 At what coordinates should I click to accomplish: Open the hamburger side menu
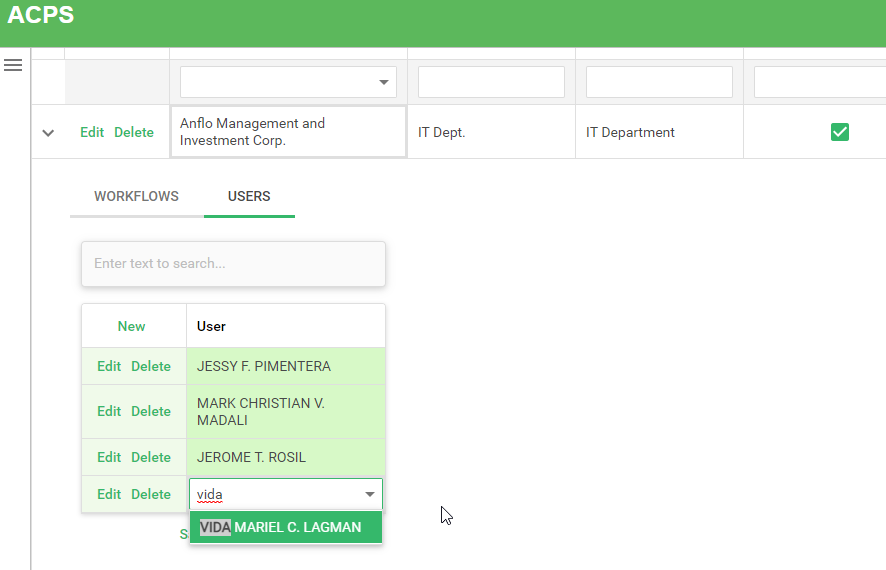(13, 65)
